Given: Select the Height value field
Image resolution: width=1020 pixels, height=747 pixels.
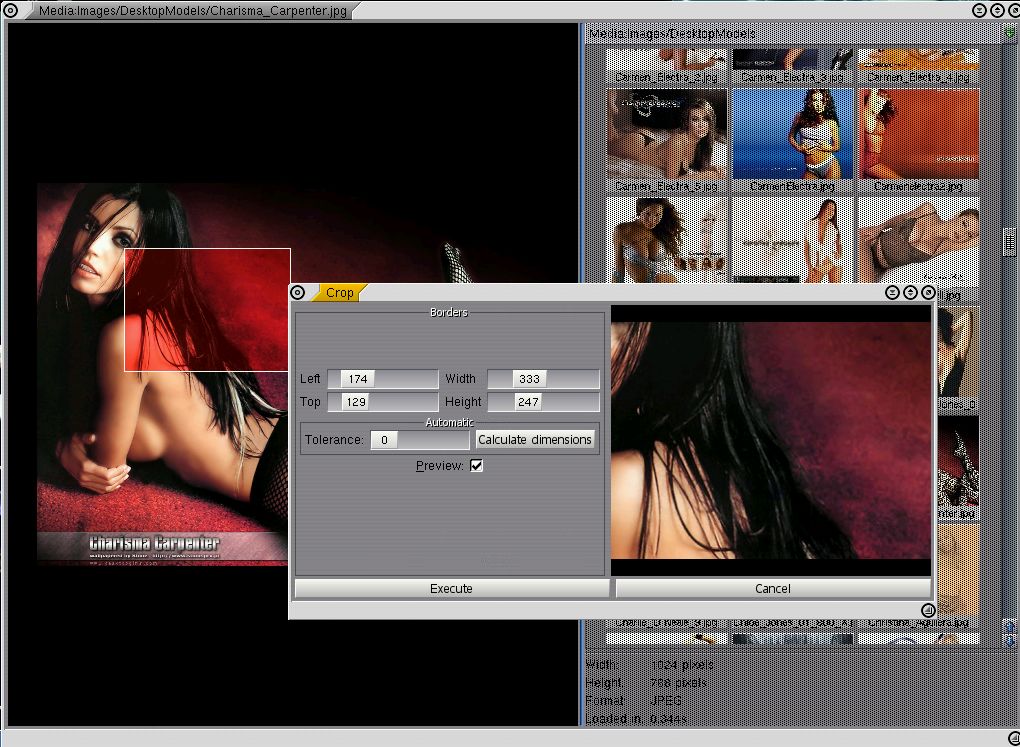Looking at the screenshot, I should coord(543,402).
